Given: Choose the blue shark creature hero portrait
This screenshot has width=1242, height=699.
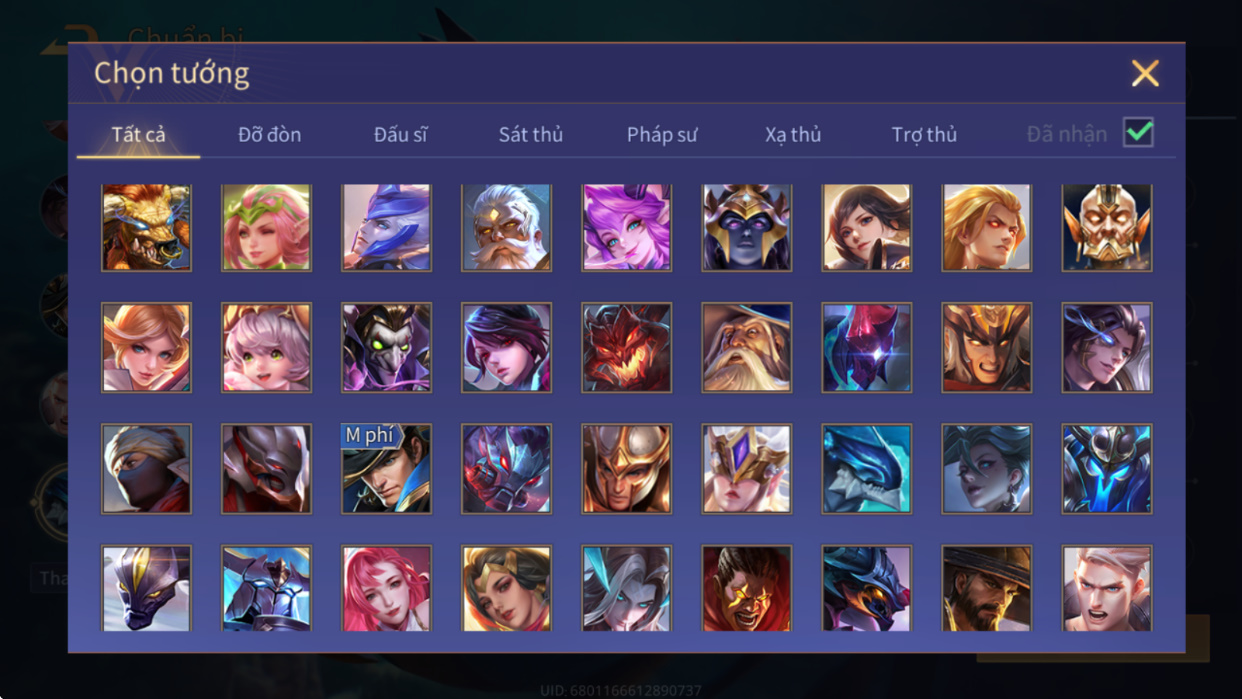Looking at the screenshot, I should [866, 468].
